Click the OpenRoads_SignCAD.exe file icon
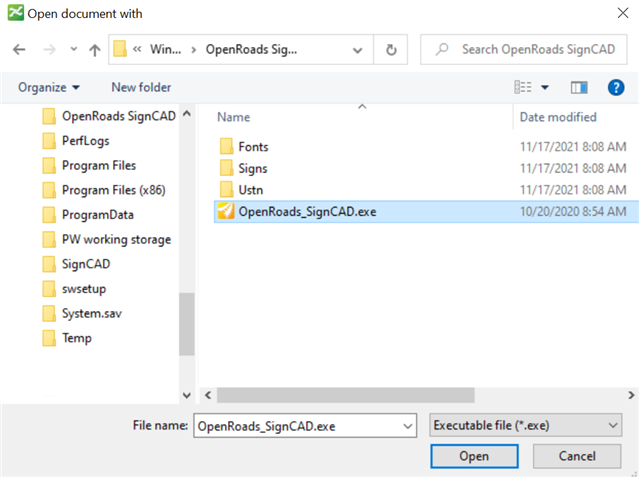Viewport: 639px width, 477px height. (x=226, y=211)
